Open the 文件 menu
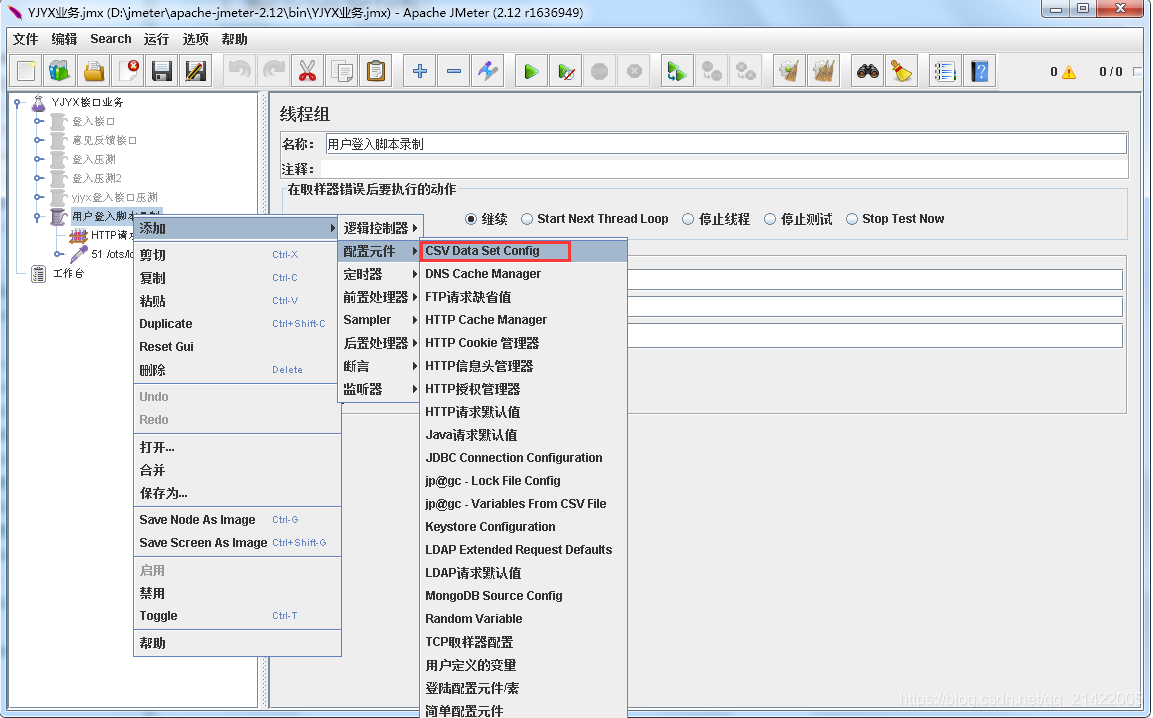 coord(25,39)
